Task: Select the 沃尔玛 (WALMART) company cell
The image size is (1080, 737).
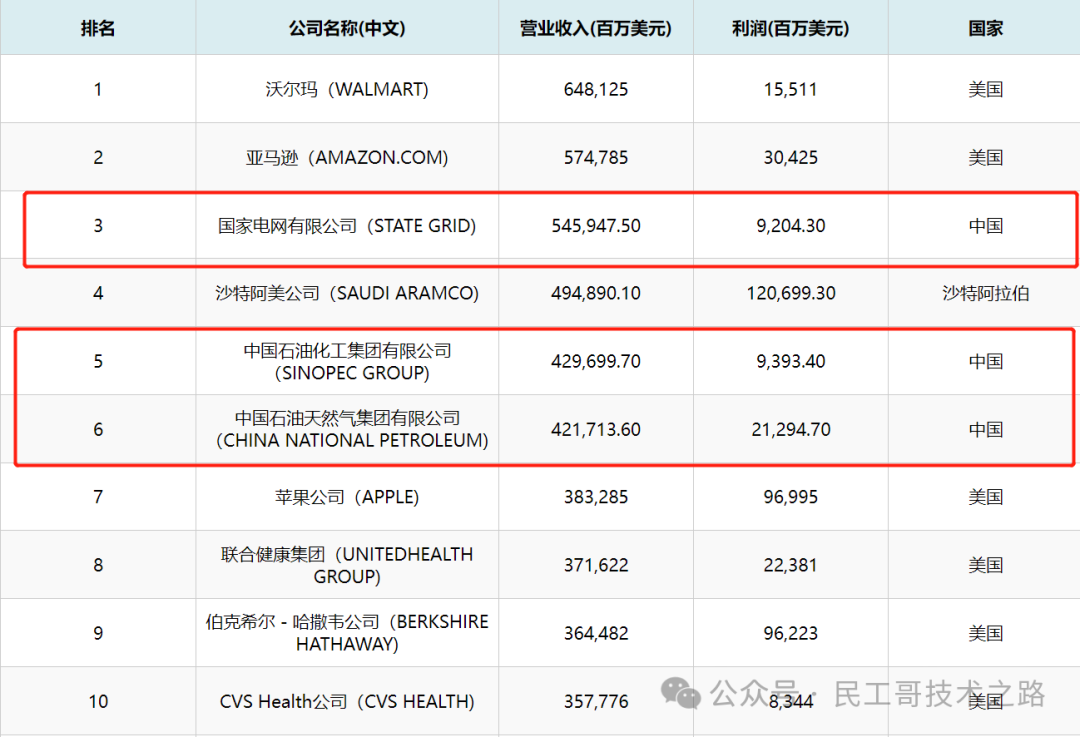Action: 346,90
